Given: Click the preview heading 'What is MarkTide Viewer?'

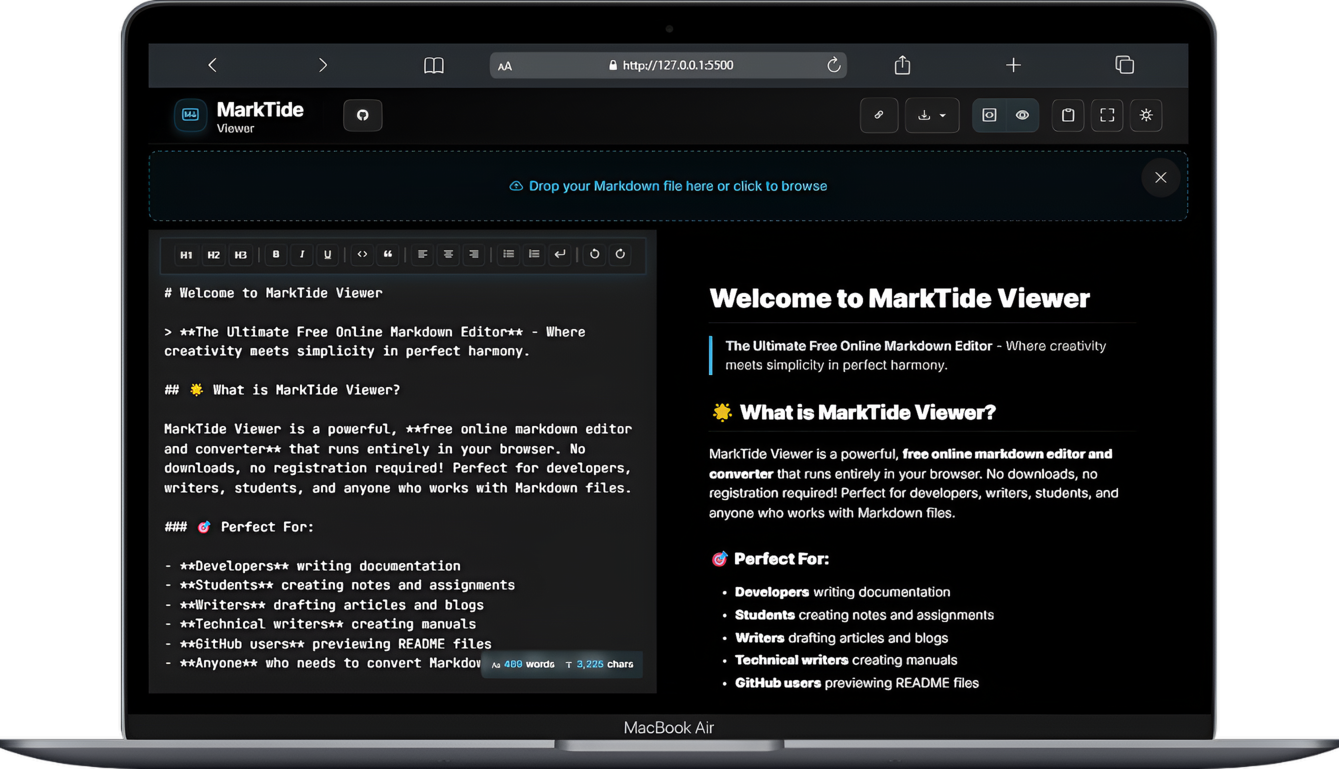Looking at the screenshot, I should [867, 412].
